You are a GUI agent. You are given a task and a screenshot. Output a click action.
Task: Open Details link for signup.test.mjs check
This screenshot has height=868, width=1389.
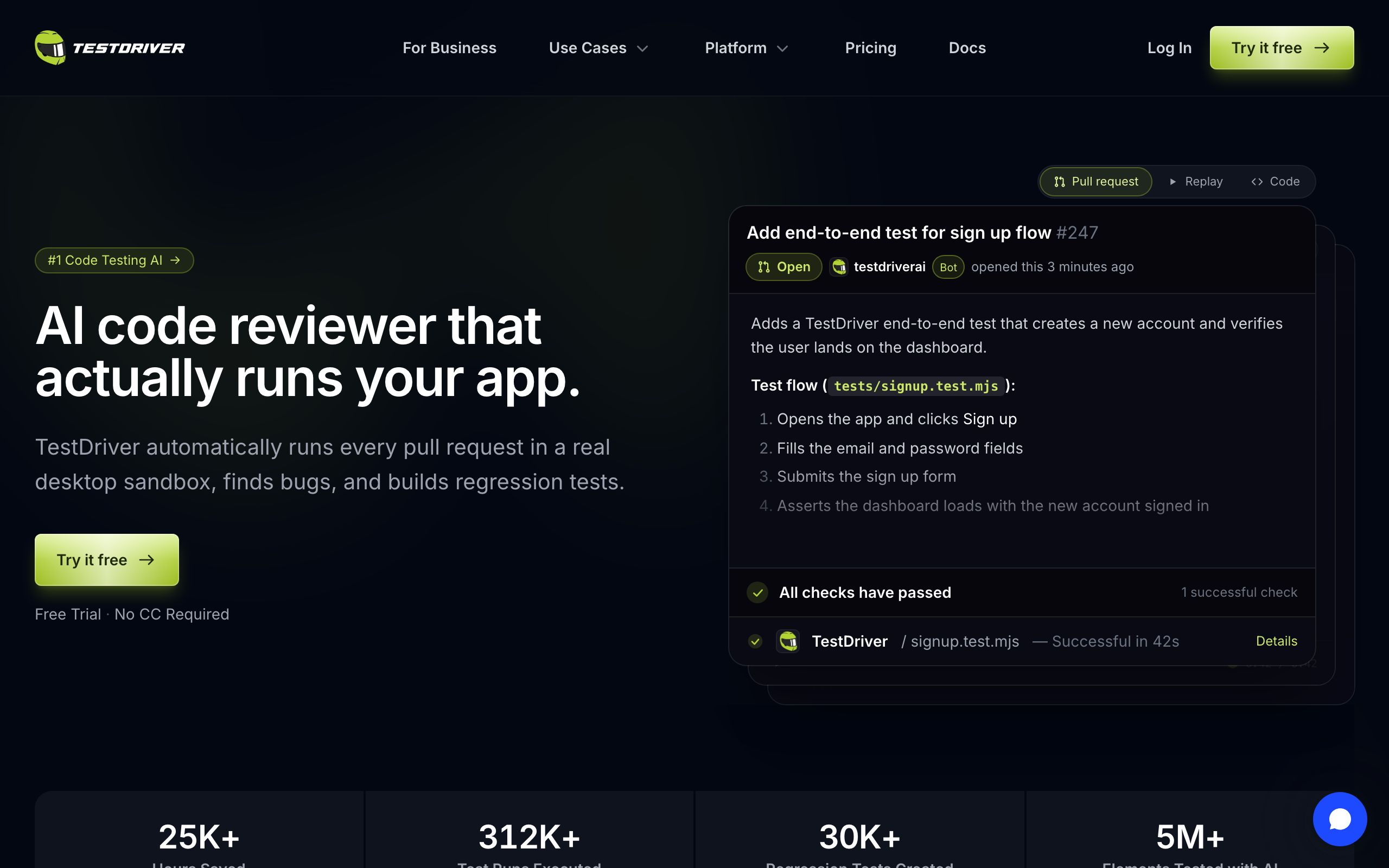1277,641
